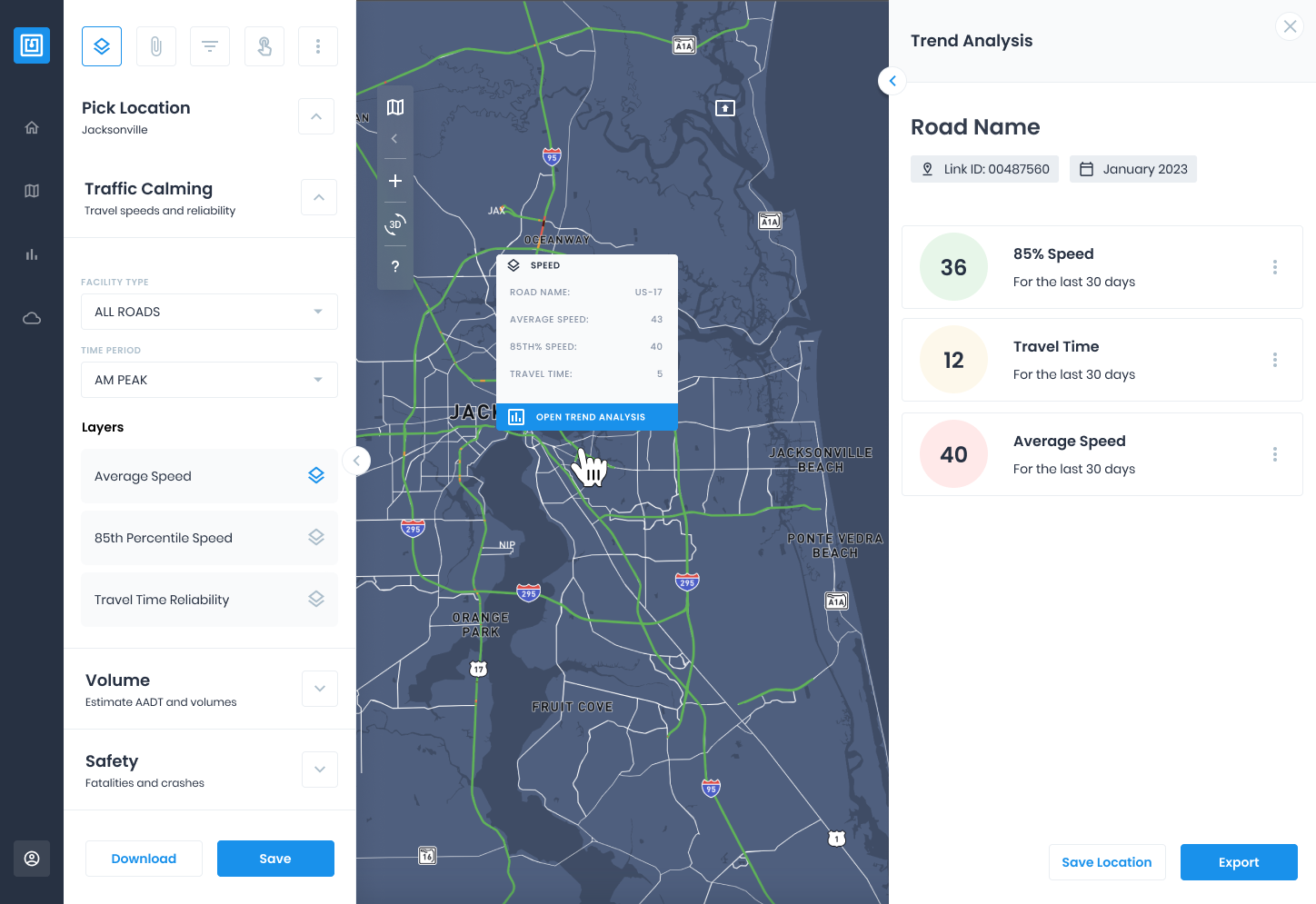Open the attachments paperclip tool
This screenshot has height=904, width=1316.
pyautogui.click(x=155, y=45)
